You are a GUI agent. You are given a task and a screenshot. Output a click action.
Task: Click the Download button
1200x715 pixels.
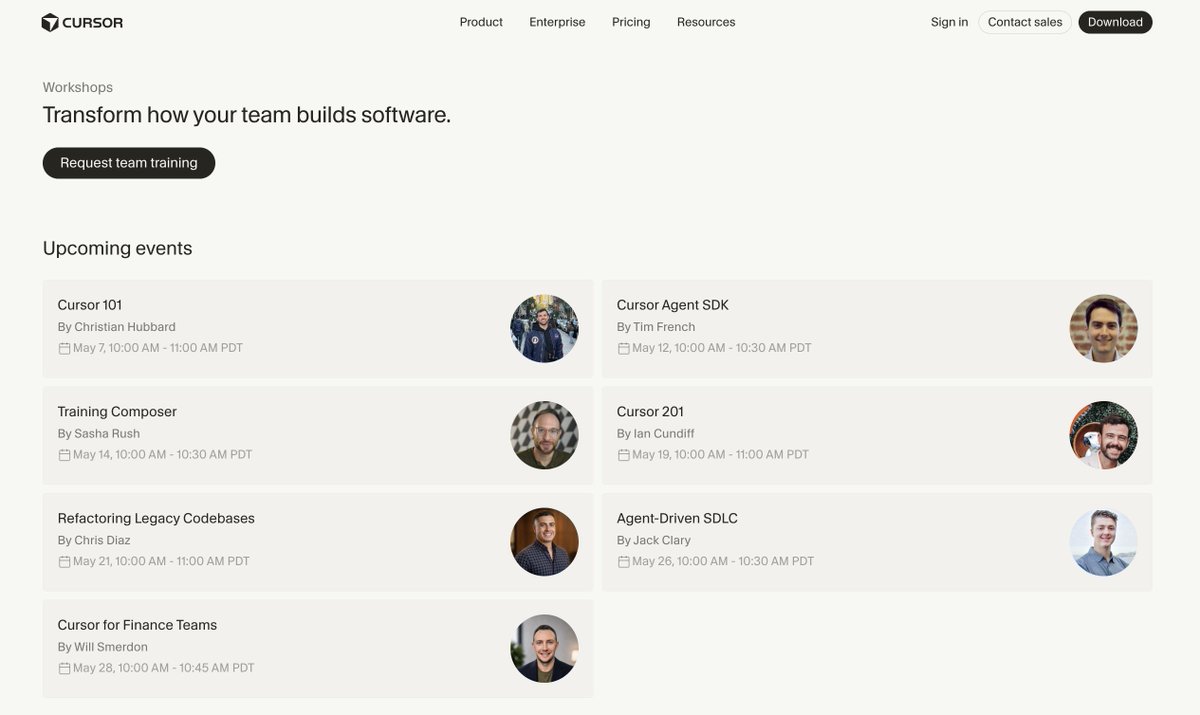[1115, 22]
